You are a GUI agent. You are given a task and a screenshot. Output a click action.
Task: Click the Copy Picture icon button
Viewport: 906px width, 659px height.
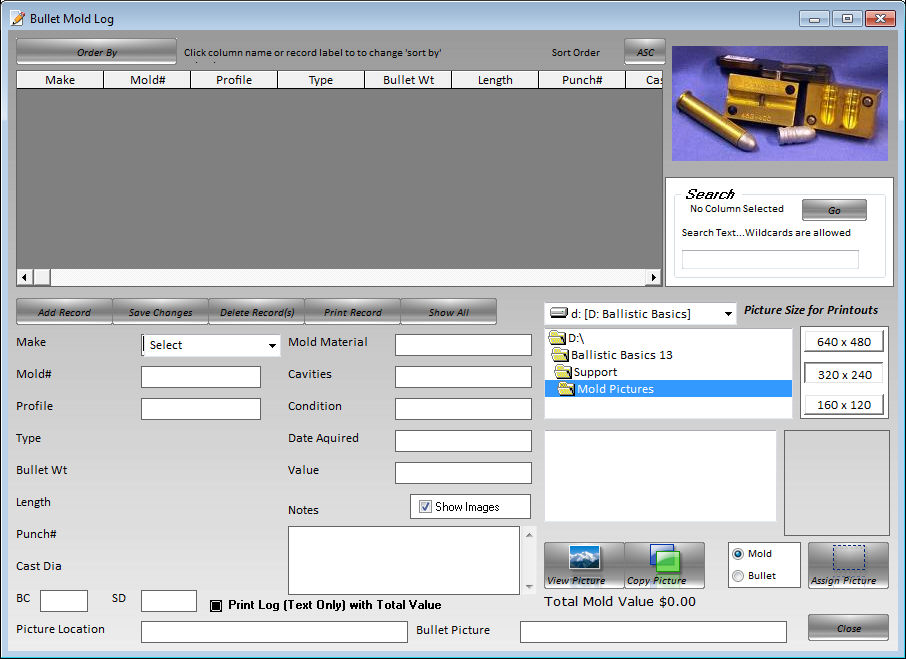pos(664,565)
